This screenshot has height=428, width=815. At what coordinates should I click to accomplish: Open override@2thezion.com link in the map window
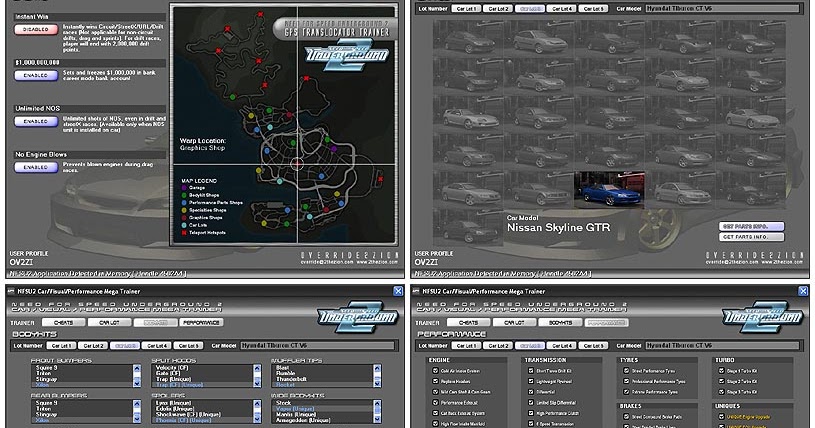(x=326, y=263)
